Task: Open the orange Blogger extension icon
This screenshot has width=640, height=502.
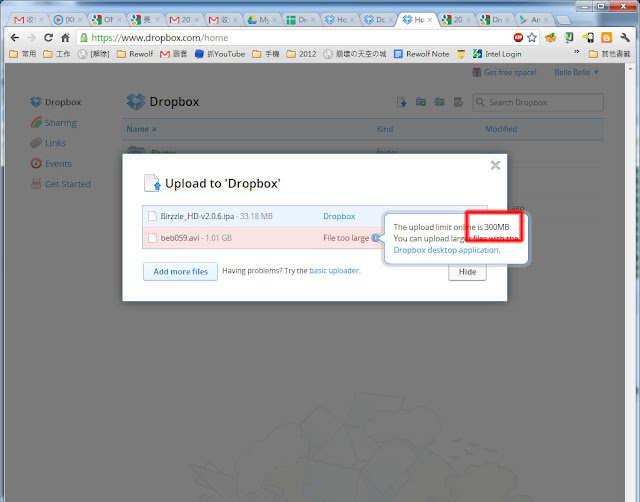Action: pos(607,38)
